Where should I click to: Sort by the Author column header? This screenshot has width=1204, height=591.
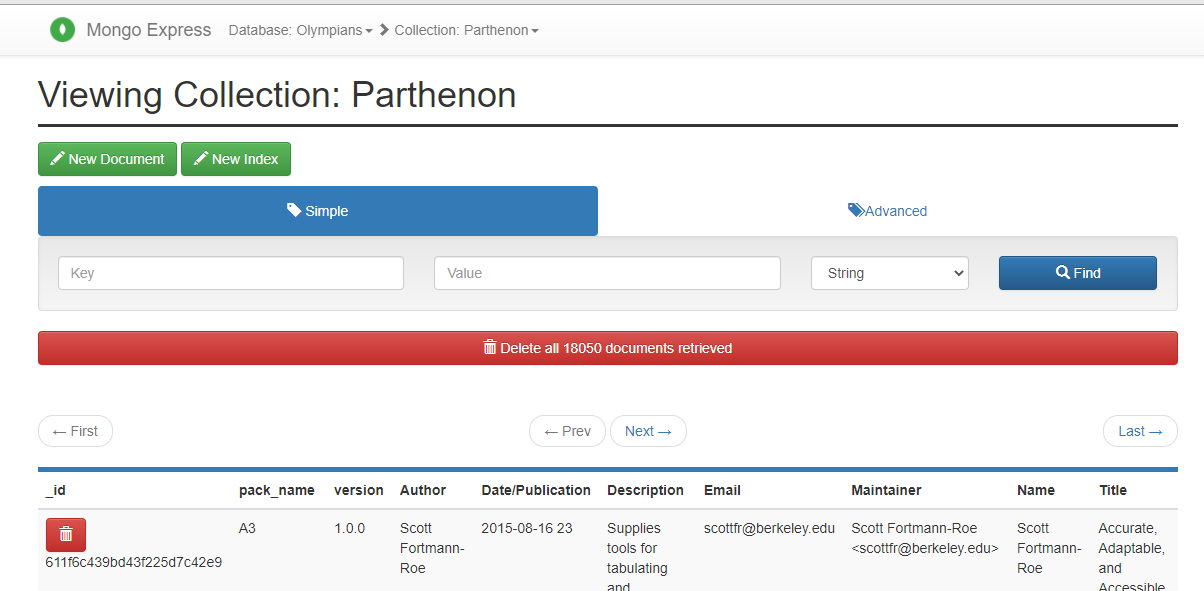pyautogui.click(x=423, y=490)
